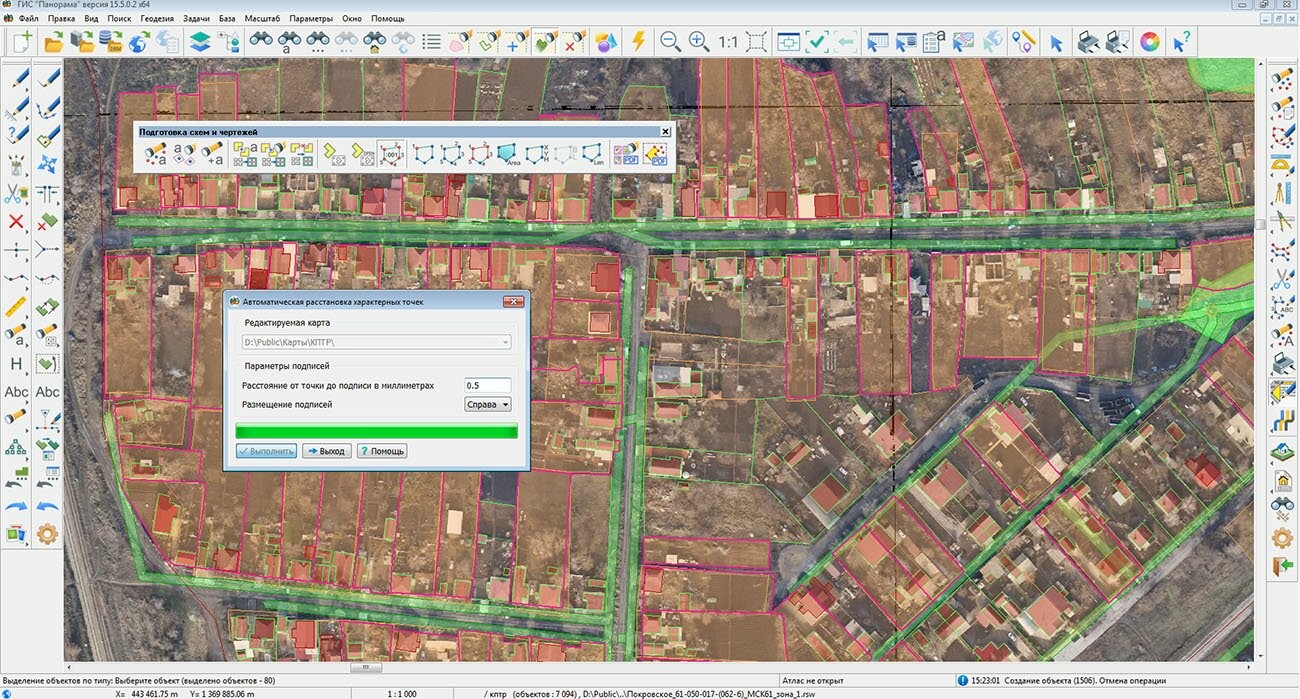This screenshot has width=1300, height=699.
Task: Open the Параметры menu
Action: pos(311,19)
